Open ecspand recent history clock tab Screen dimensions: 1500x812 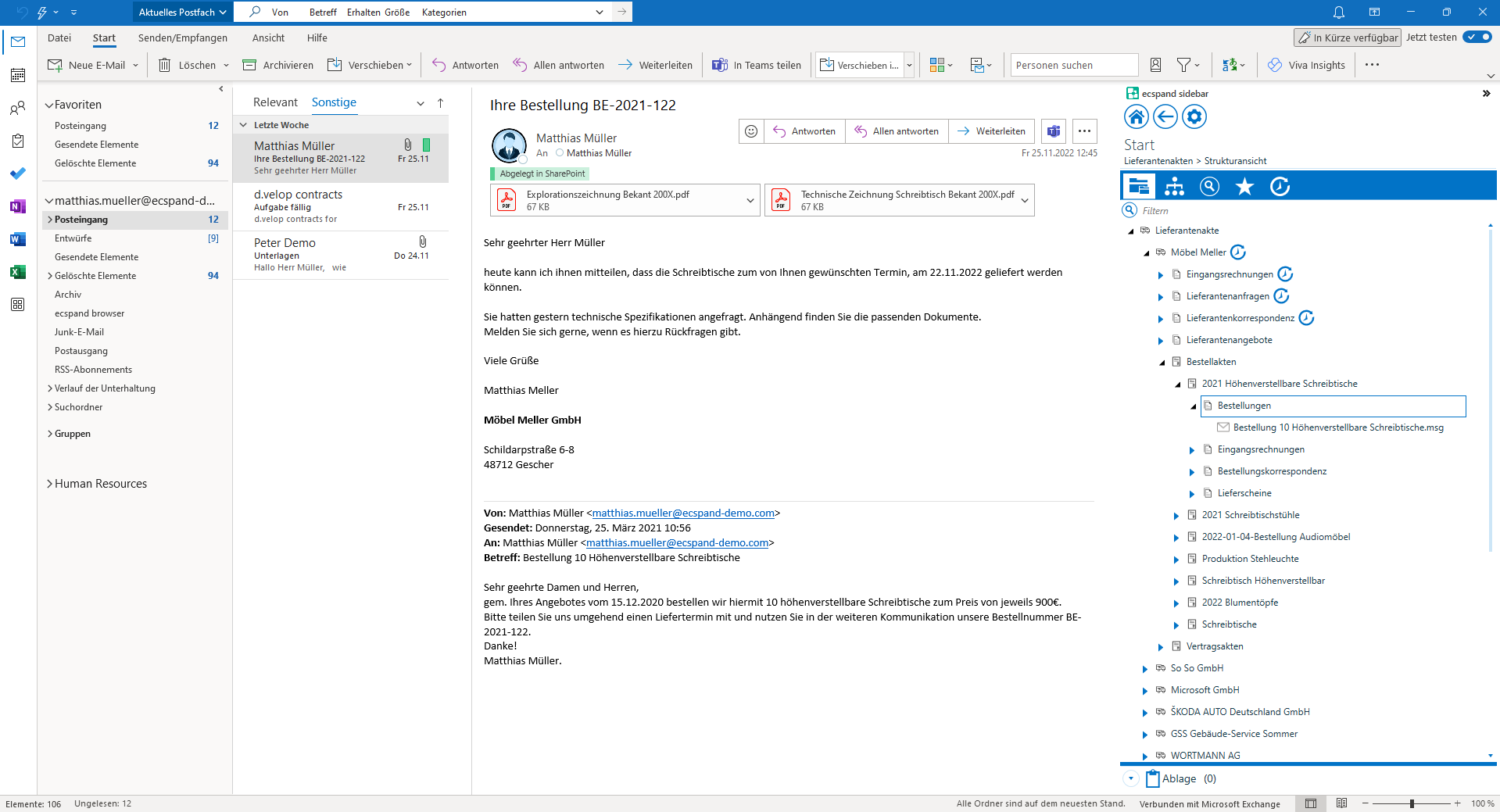tap(1280, 186)
